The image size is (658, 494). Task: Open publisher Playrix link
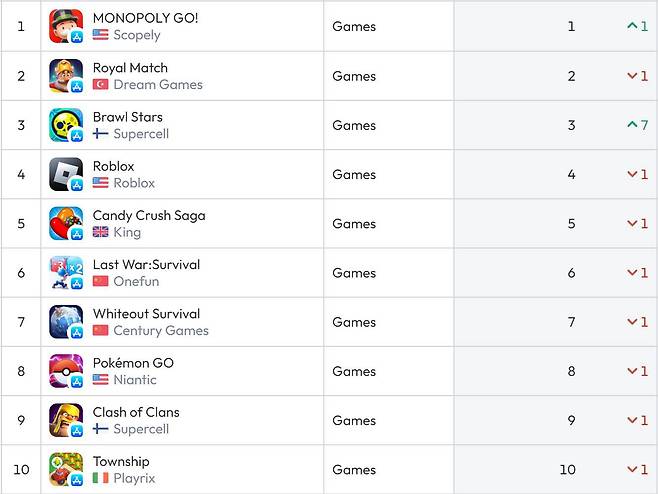(136, 478)
